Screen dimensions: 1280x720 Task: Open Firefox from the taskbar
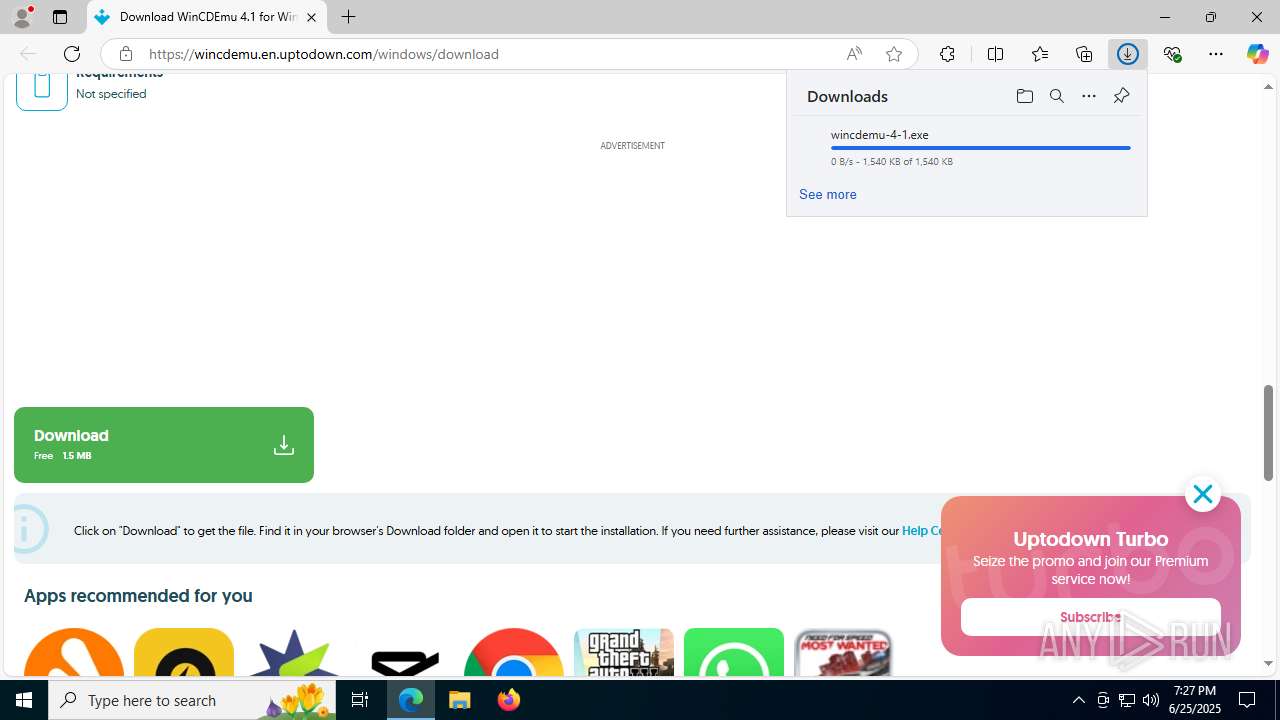click(x=509, y=700)
